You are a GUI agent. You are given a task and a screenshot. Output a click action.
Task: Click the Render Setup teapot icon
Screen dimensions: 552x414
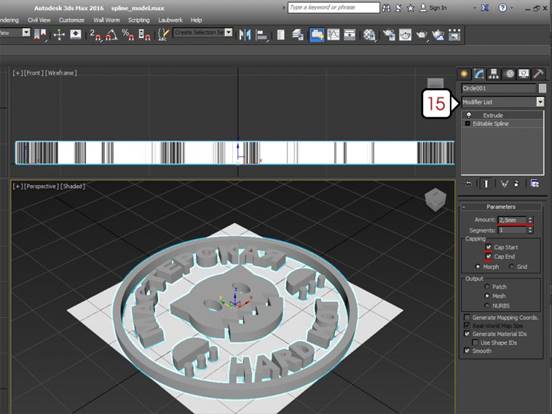389,34
